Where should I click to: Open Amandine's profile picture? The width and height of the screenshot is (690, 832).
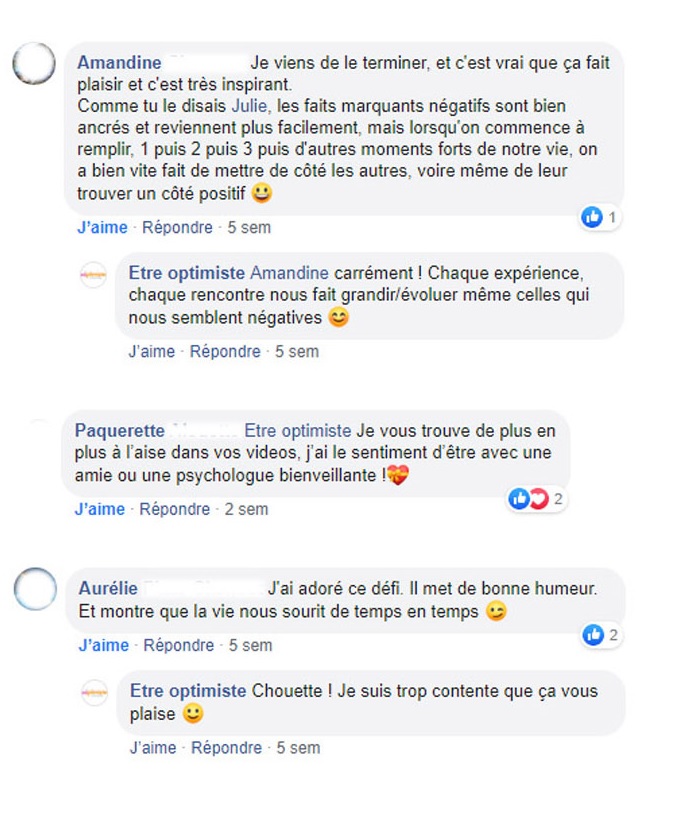(x=34, y=63)
